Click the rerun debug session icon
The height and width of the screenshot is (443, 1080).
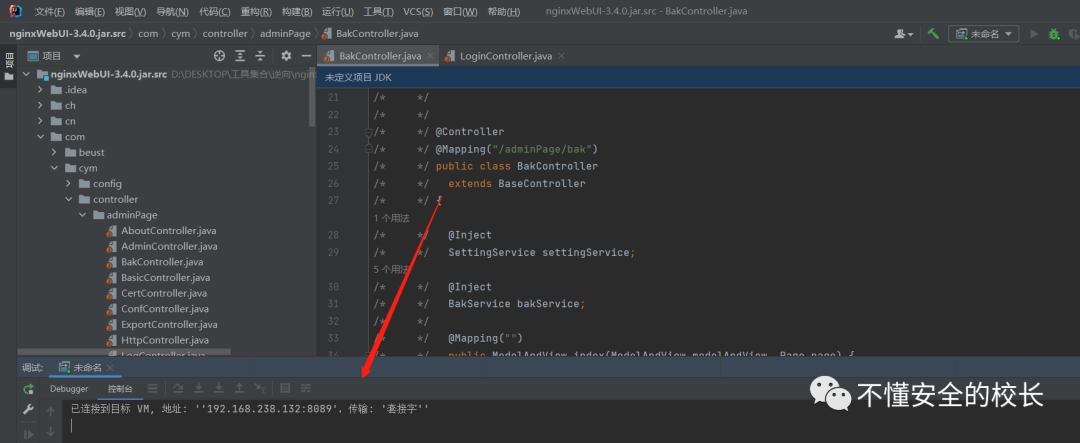[28, 389]
